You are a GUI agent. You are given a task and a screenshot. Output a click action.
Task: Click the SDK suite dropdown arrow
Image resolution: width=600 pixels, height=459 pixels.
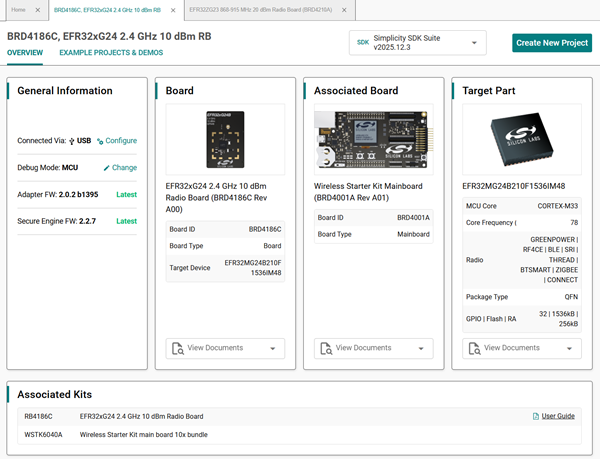tap(474, 43)
